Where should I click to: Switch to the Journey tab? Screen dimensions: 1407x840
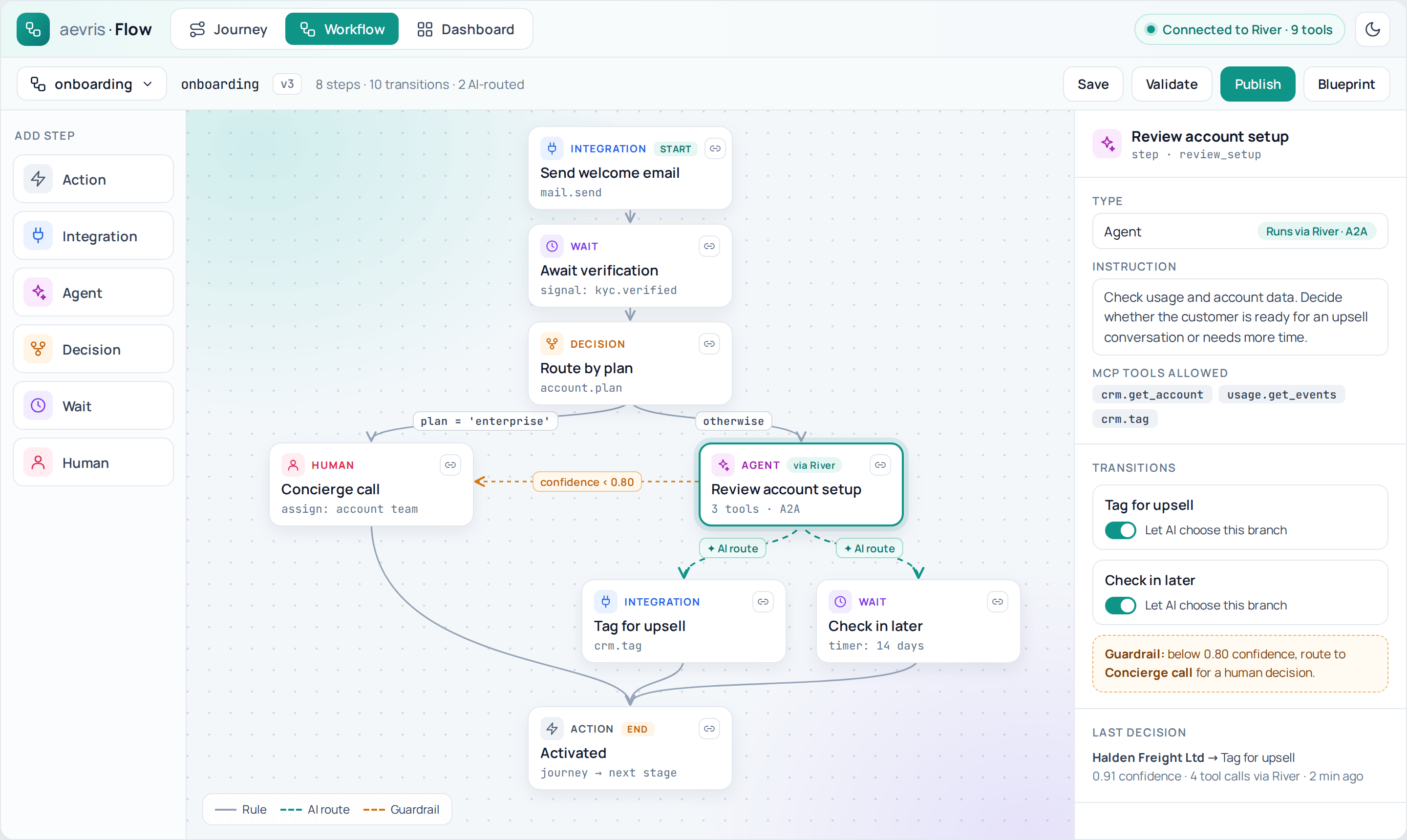coord(228,29)
